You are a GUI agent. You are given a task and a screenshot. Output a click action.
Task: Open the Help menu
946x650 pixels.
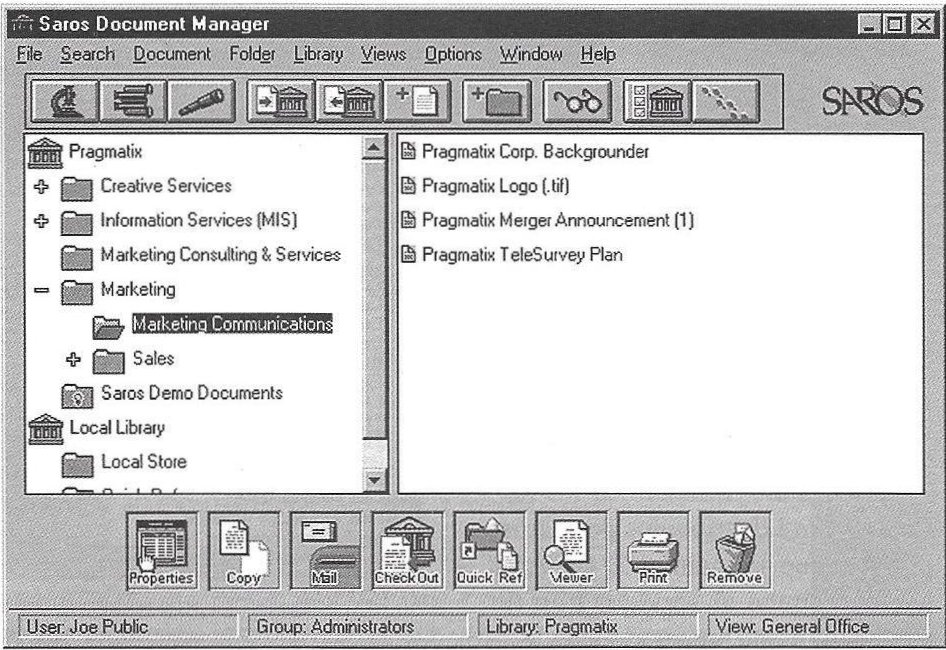[598, 54]
